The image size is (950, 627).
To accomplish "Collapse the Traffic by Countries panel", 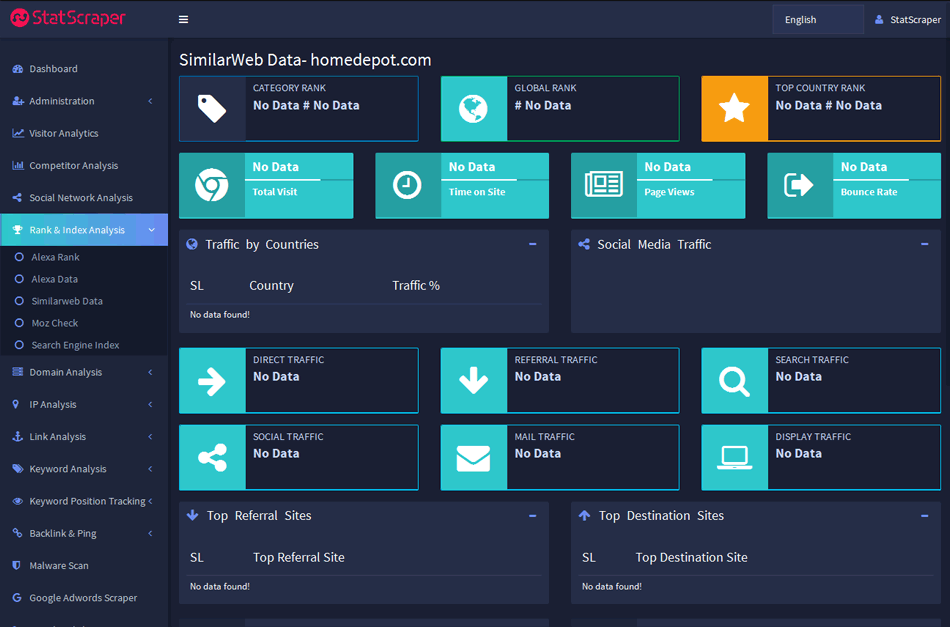I will (533, 244).
